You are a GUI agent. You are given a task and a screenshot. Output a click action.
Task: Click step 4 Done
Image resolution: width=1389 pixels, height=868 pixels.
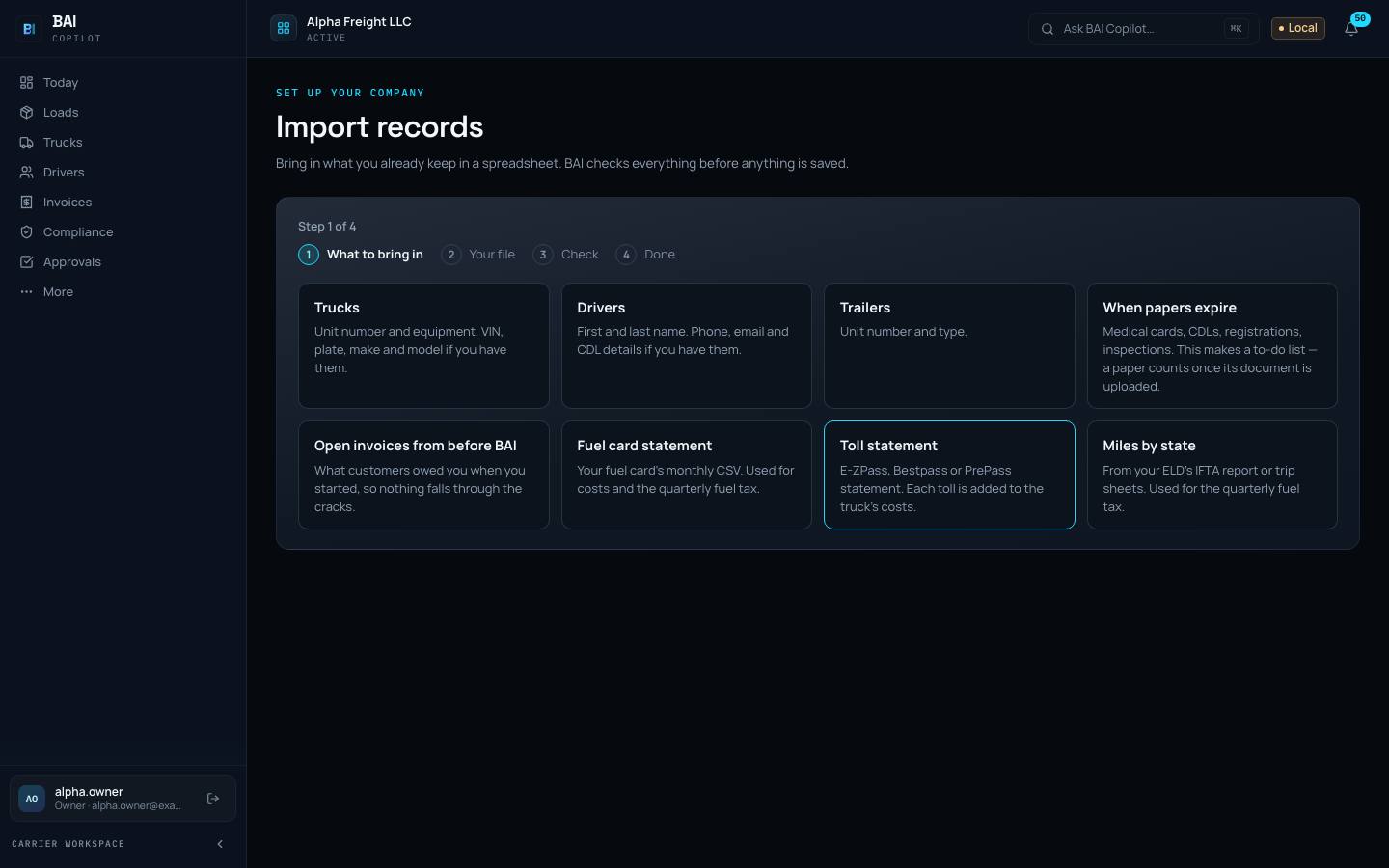[x=645, y=255]
